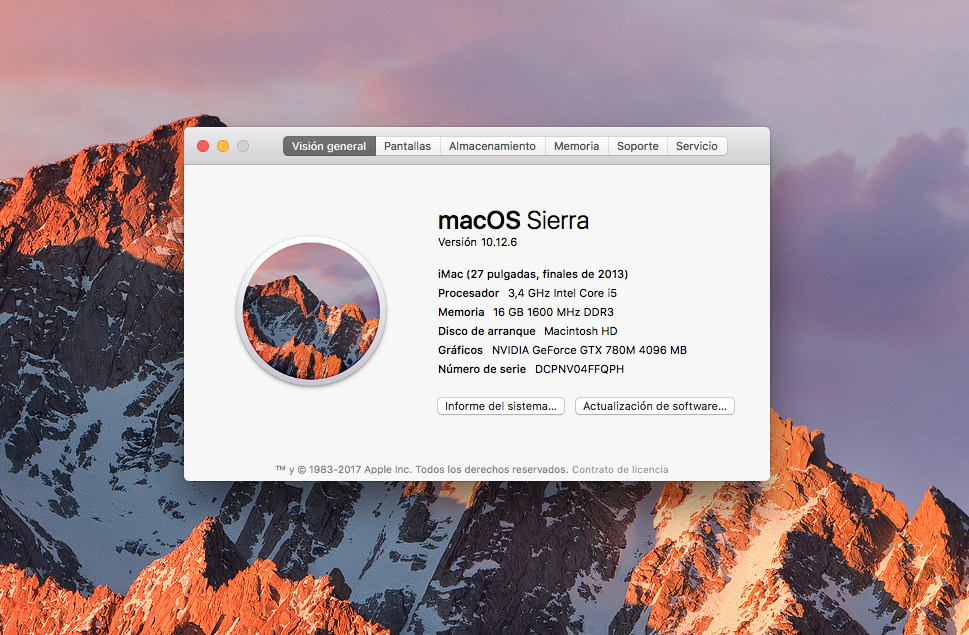Select the Versión 10.12.6 text
This screenshot has height=635, width=969.
pyautogui.click(x=477, y=242)
